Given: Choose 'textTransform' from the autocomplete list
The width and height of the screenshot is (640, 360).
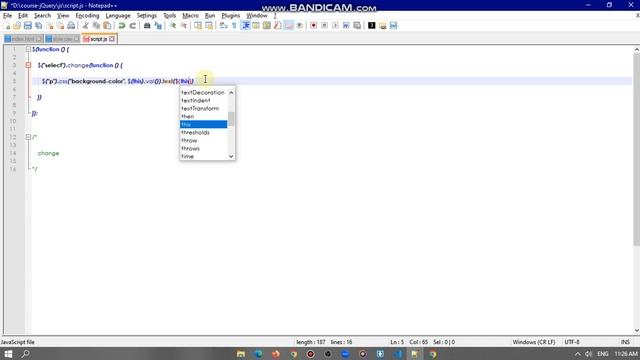Looking at the screenshot, I should (200, 109).
